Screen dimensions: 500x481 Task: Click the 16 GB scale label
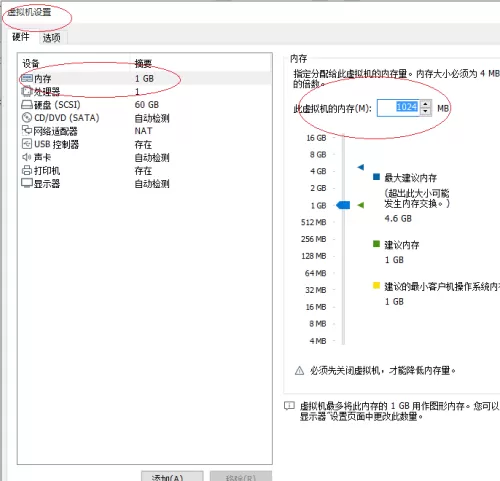pyautogui.click(x=316, y=138)
